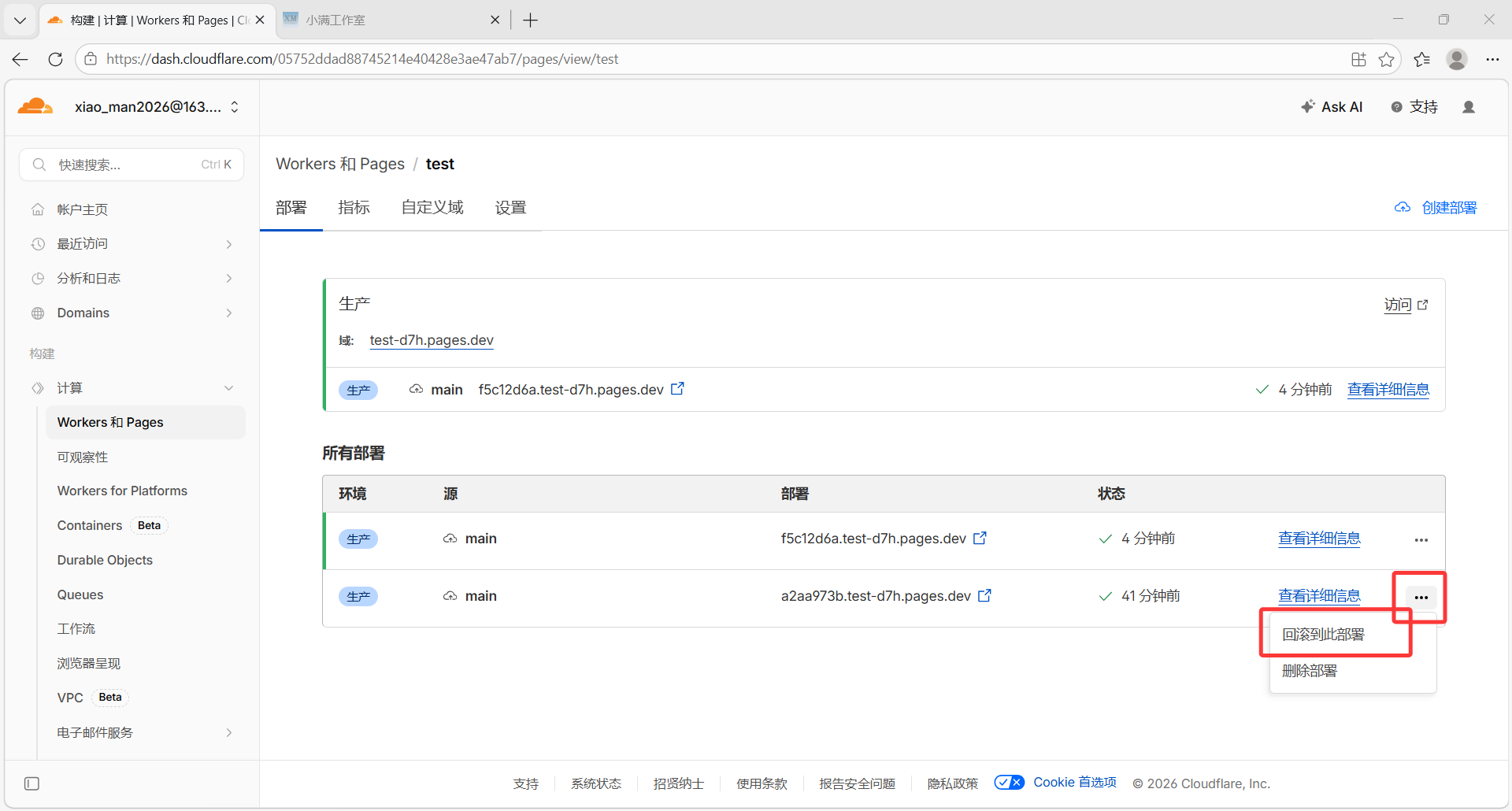Choose 删除部署 in the context menu
1512x811 pixels.
1309,671
